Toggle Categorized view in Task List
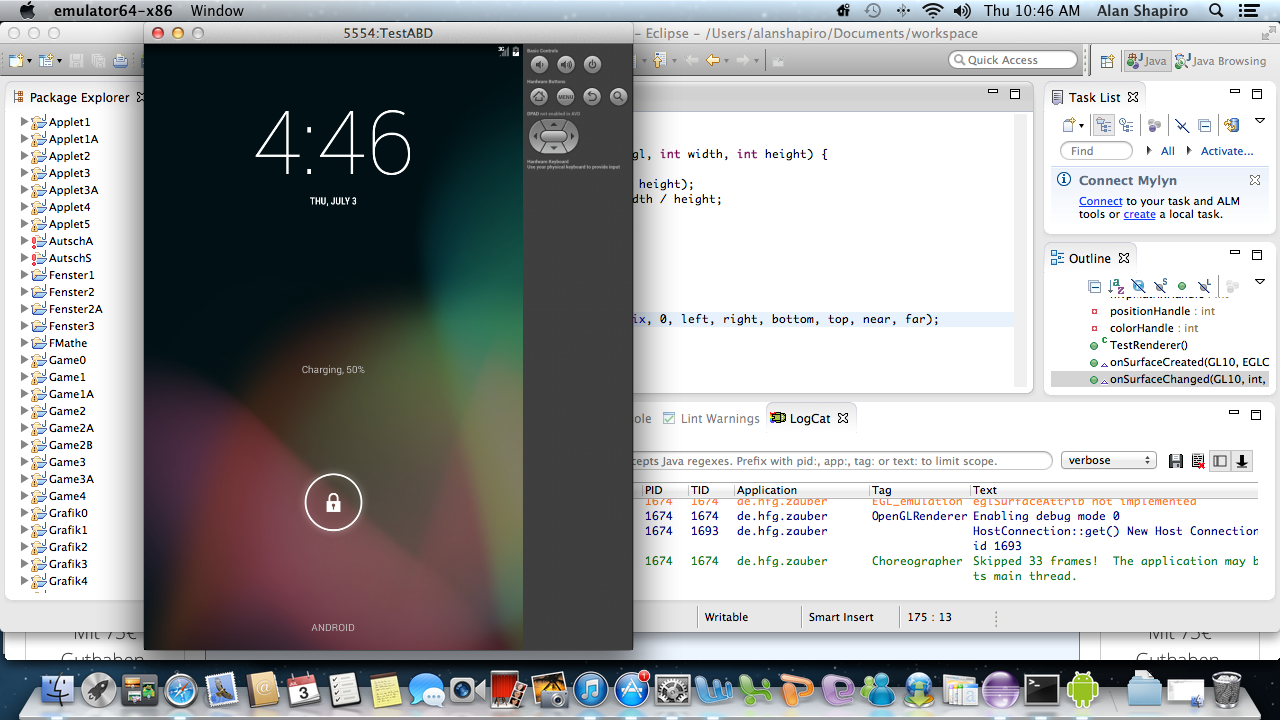This screenshot has height=720, width=1280. [x=1104, y=125]
